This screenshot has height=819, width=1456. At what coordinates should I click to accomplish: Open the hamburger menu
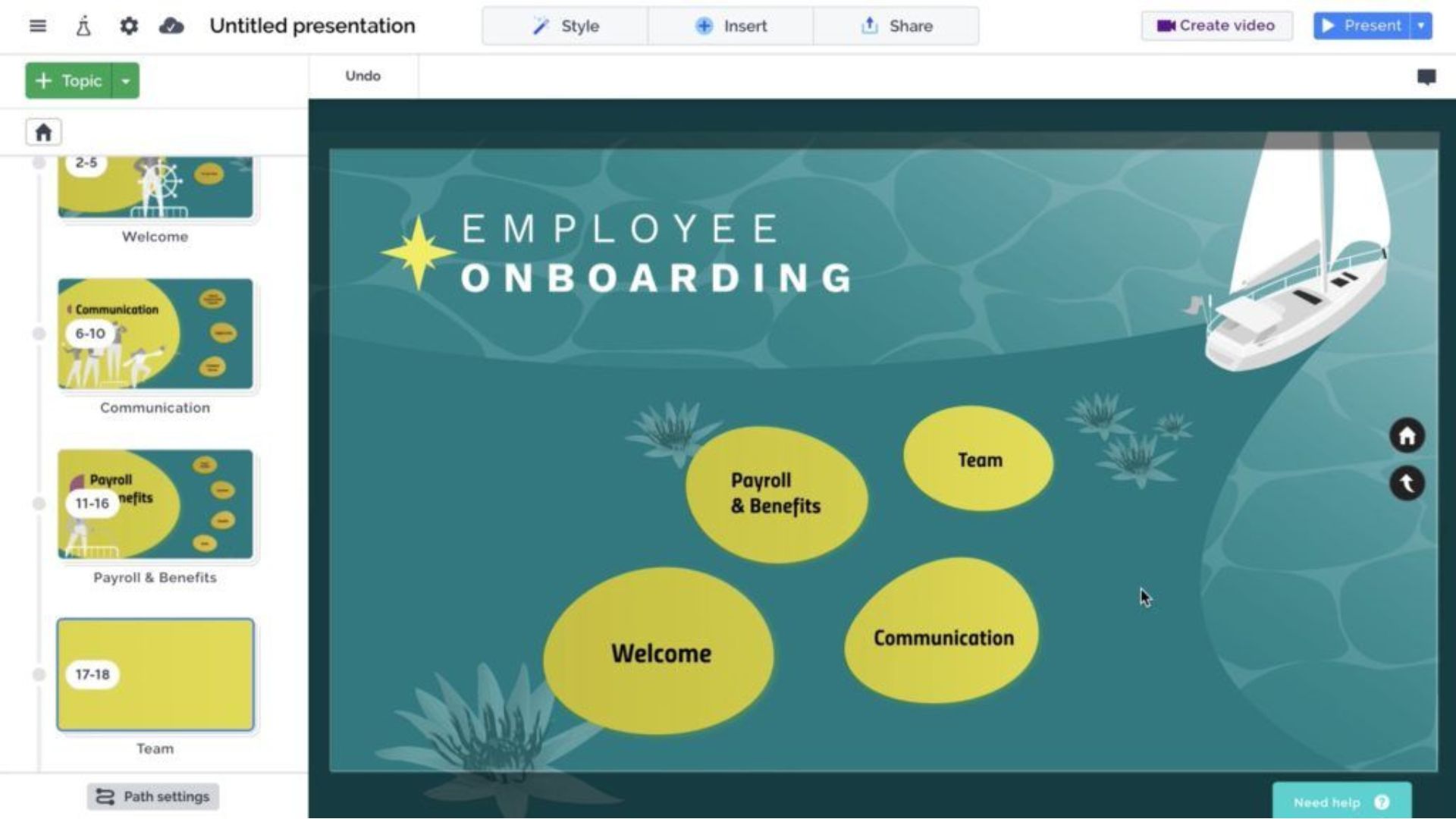pos(37,26)
